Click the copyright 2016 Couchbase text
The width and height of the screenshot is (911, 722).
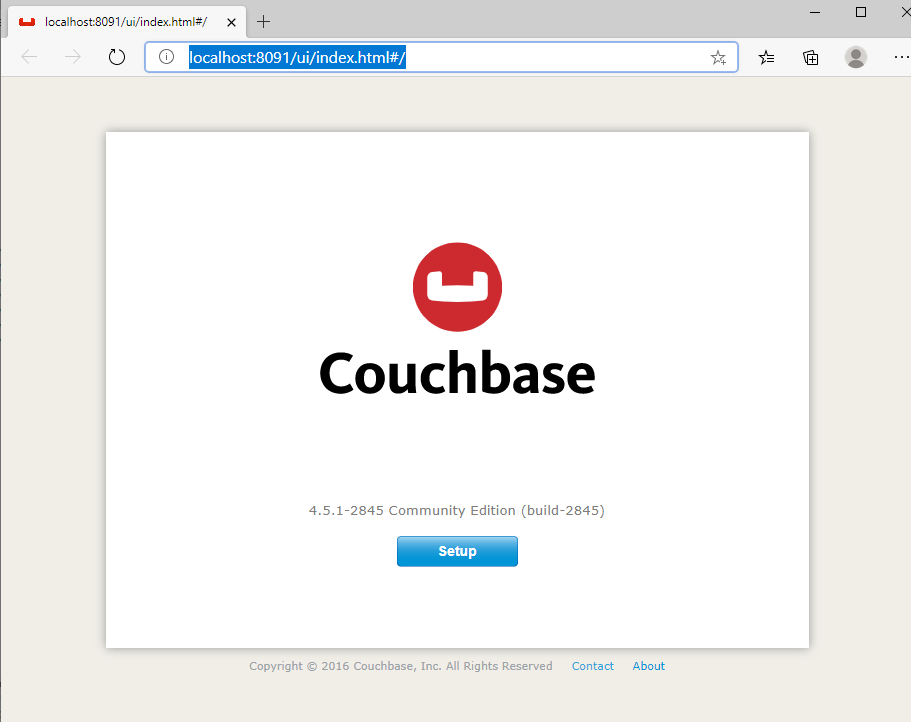[x=401, y=666]
